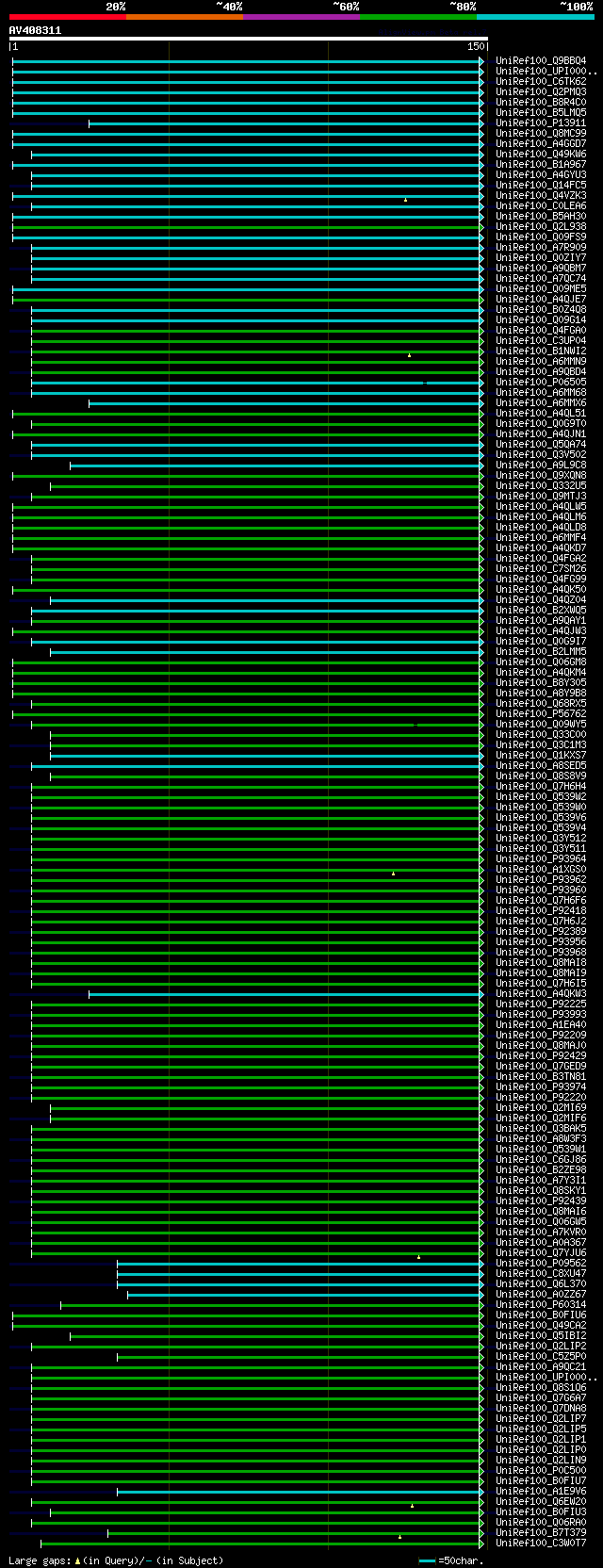Click the UniRef100_P92389 entry
Image resolution: width=603 pixels, height=1568 pixels.
pos(541,932)
